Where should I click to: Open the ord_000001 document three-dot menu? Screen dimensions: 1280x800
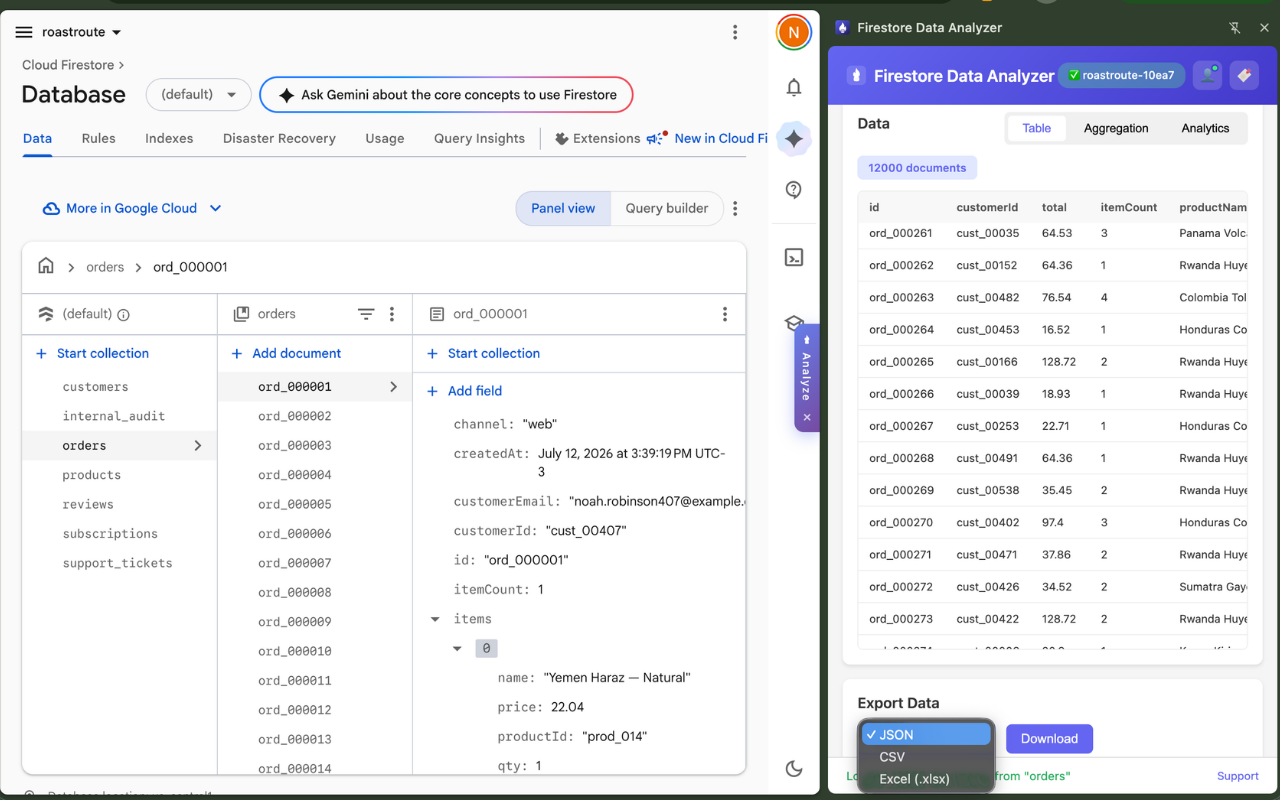coord(725,314)
